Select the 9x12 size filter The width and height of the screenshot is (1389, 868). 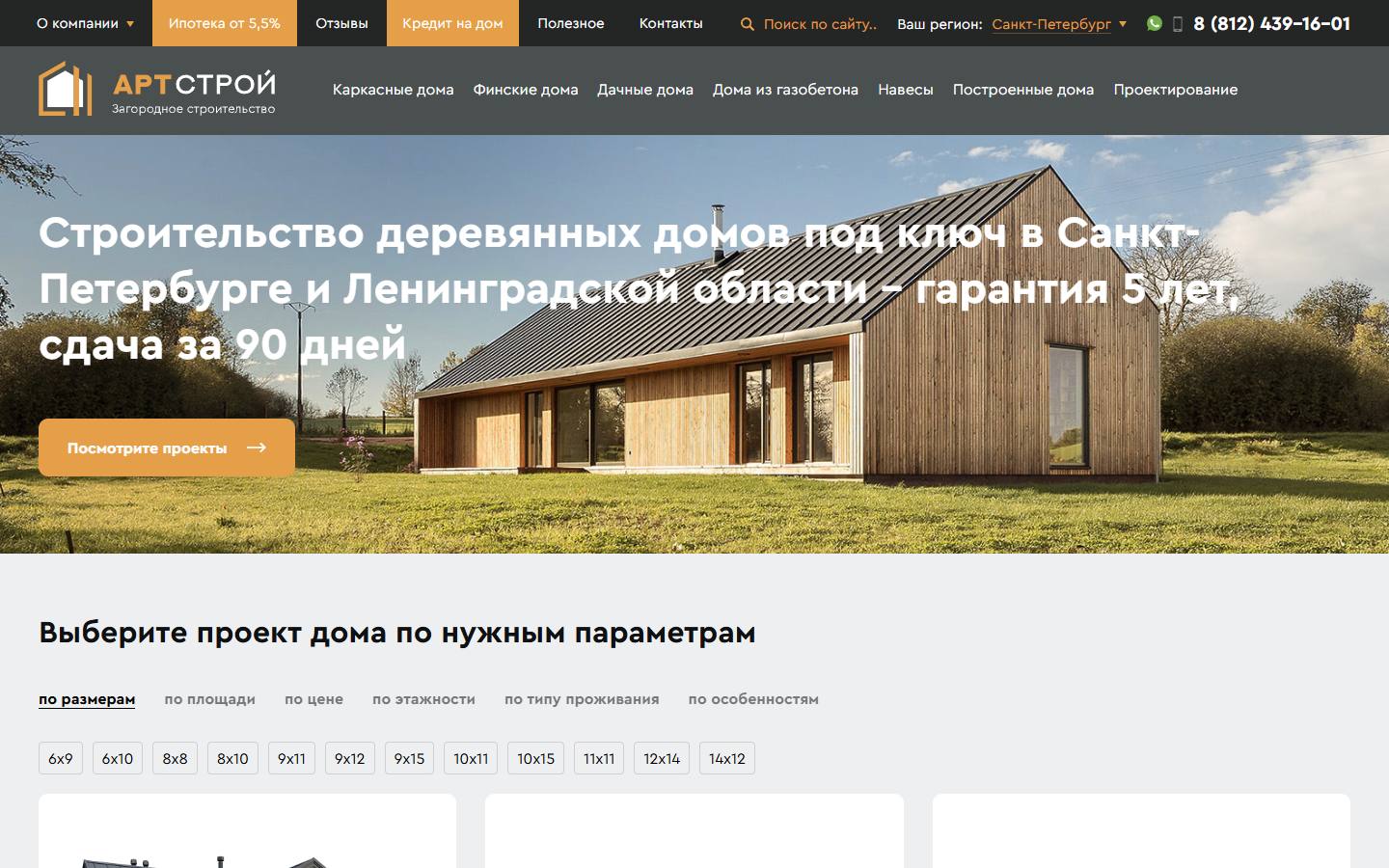349,758
